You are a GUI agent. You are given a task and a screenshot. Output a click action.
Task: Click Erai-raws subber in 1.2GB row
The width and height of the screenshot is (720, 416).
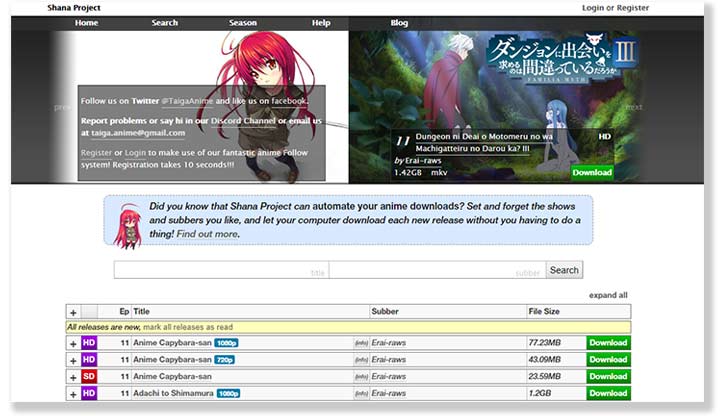(x=388, y=393)
